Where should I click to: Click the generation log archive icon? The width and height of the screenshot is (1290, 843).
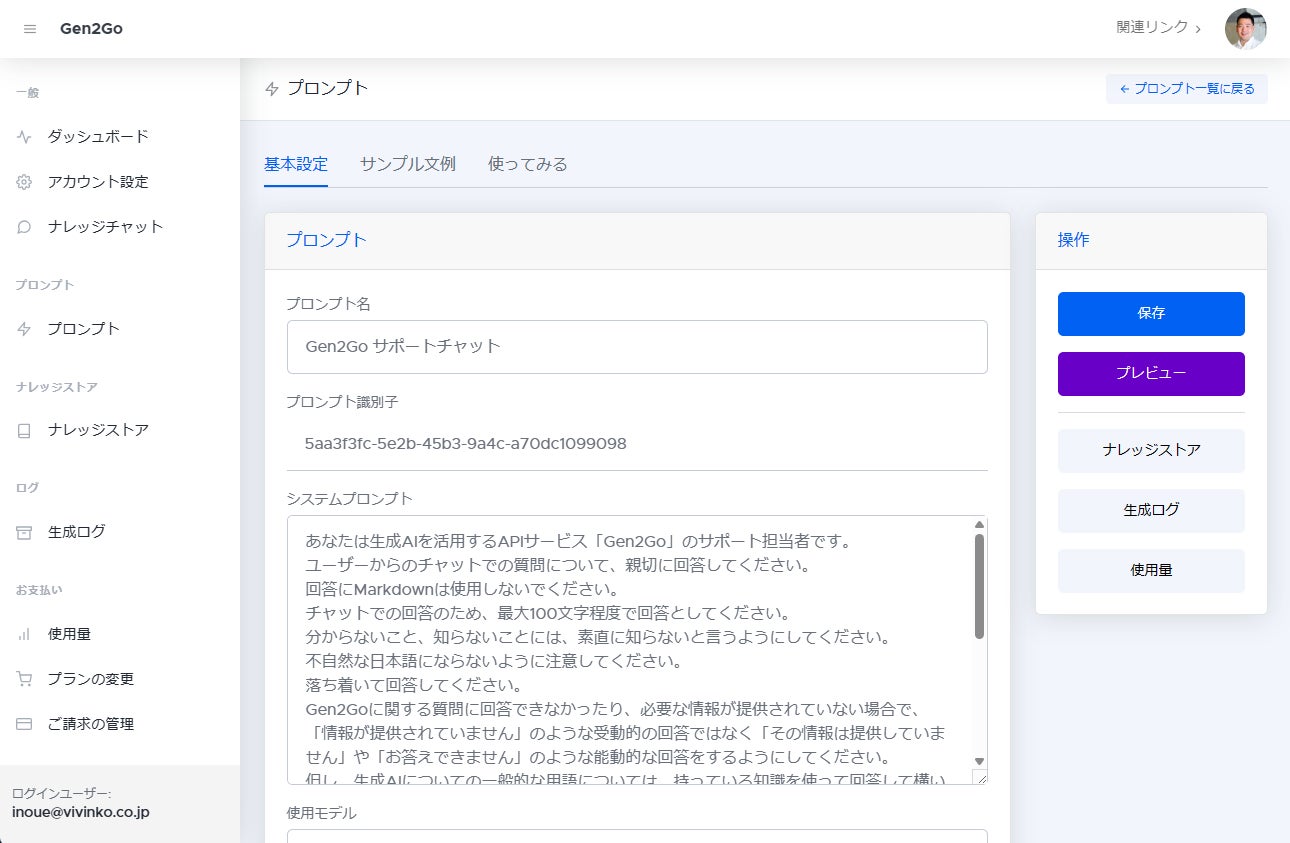(x=24, y=532)
